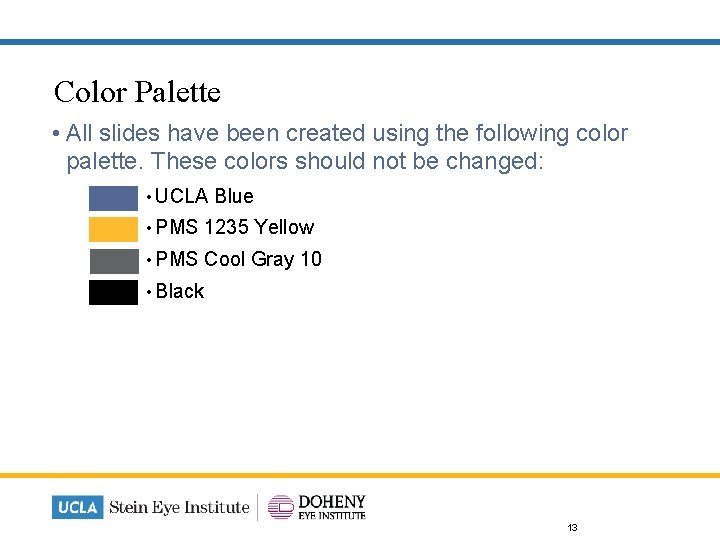
Task: Click the PMS 1235 Yellow swatch
Action: pyautogui.click(x=113, y=228)
